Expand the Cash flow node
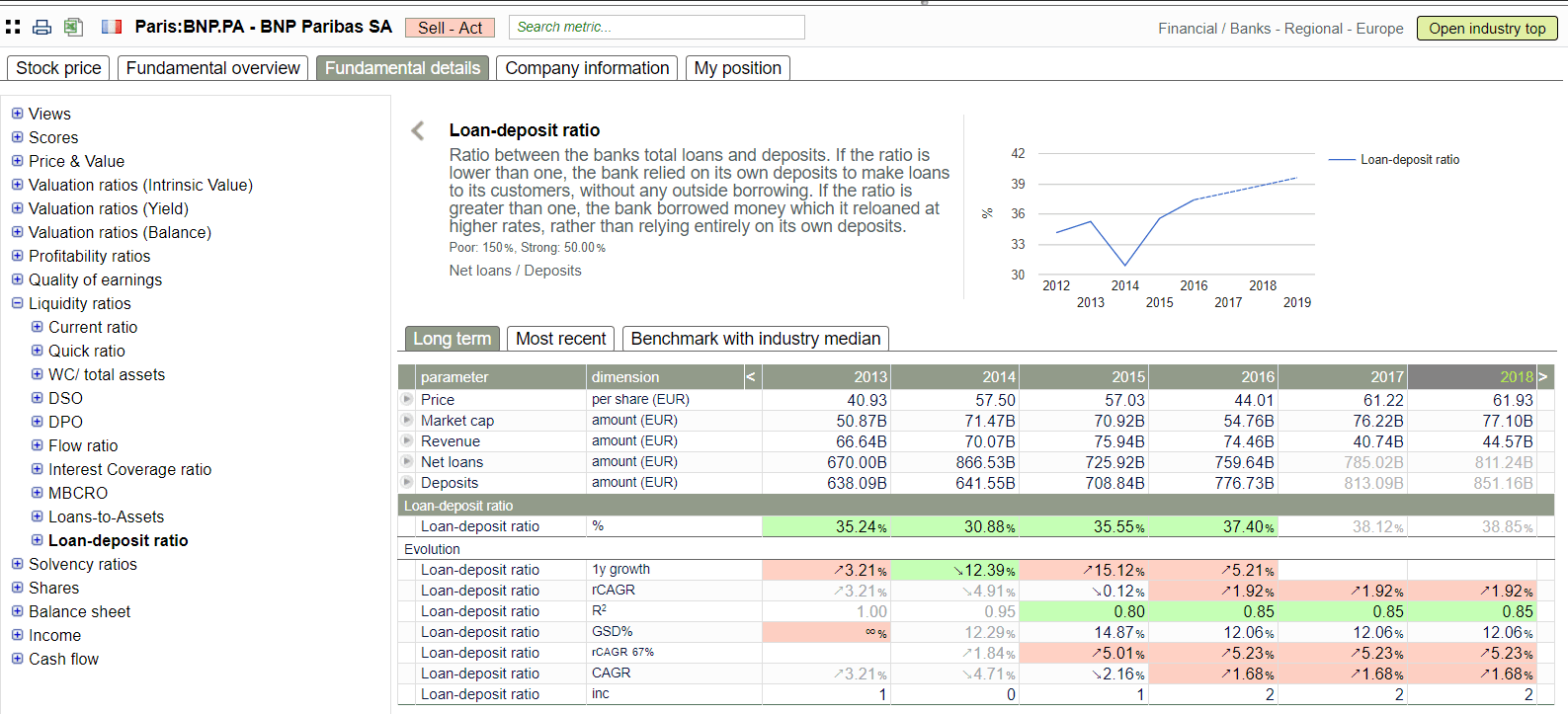 pyautogui.click(x=17, y=658)
